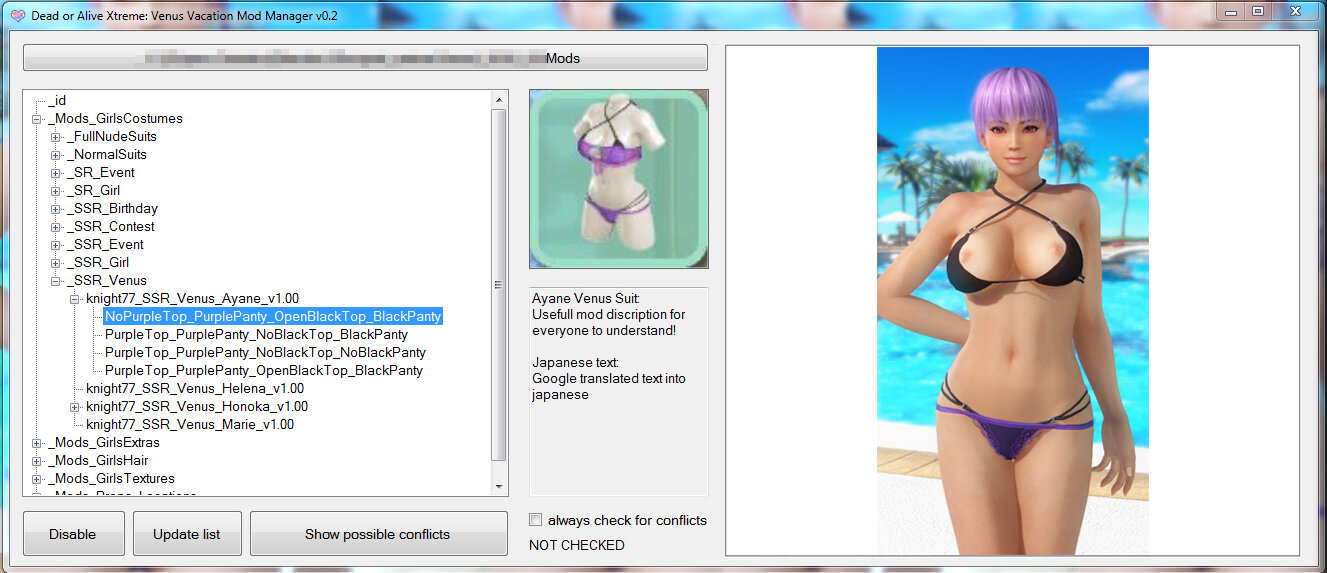Select the _Mods_GirlsHair tree label
Image resolution: width=1327 pixels, height=573 pixels.
pos(98,460)
